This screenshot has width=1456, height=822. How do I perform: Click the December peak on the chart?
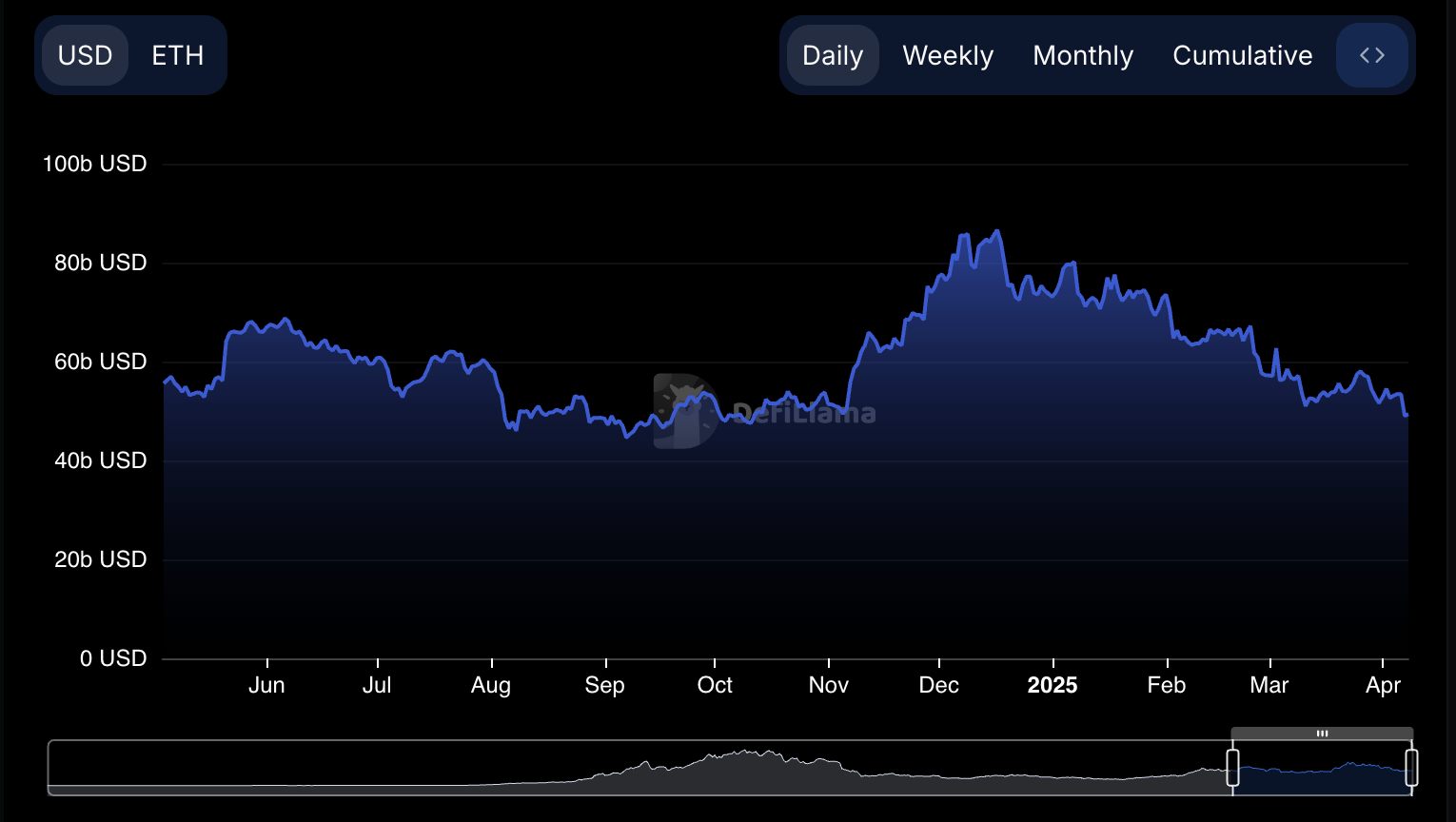coord(995,233)
